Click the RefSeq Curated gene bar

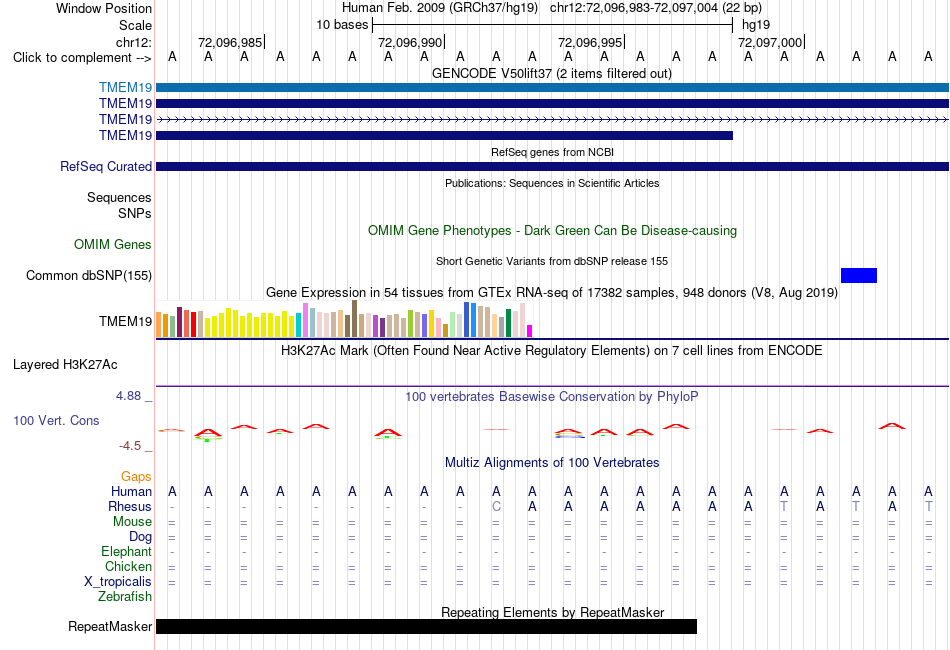pos(553,167)
